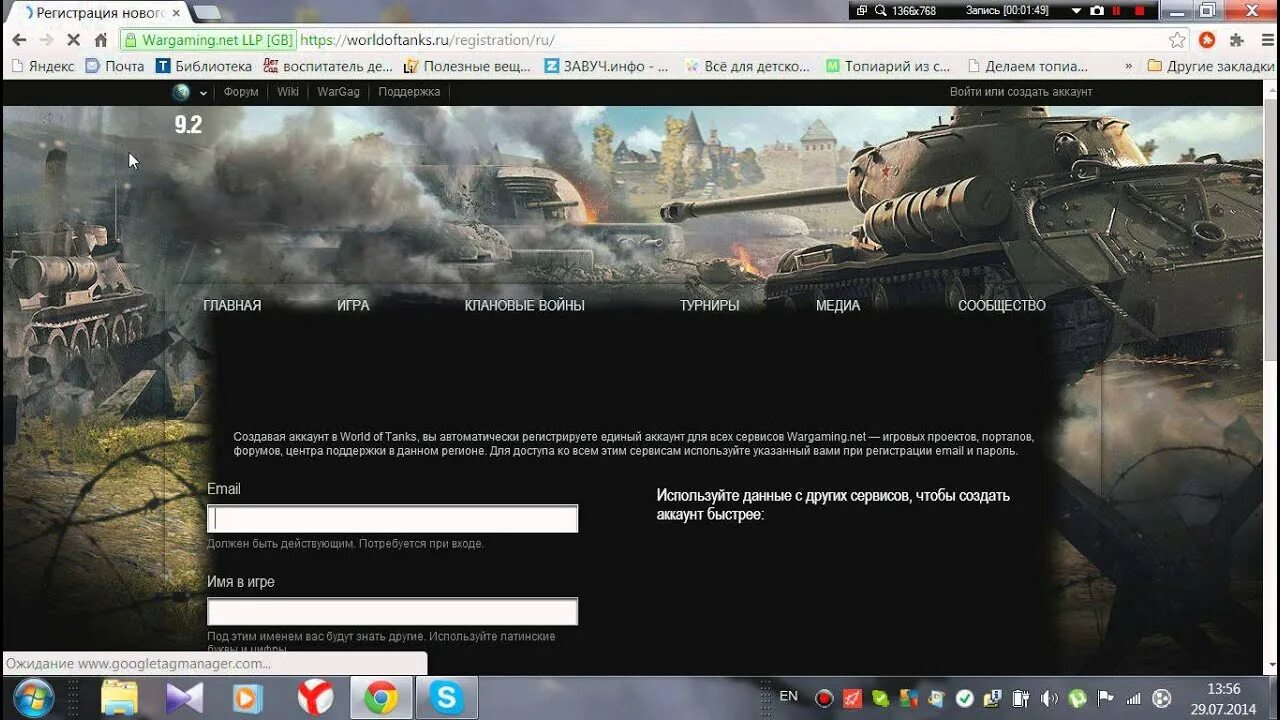Screen dimensions: 1280x720
Task: Open the Всё для детско... bookmark
Action: [x=747, y=66]
